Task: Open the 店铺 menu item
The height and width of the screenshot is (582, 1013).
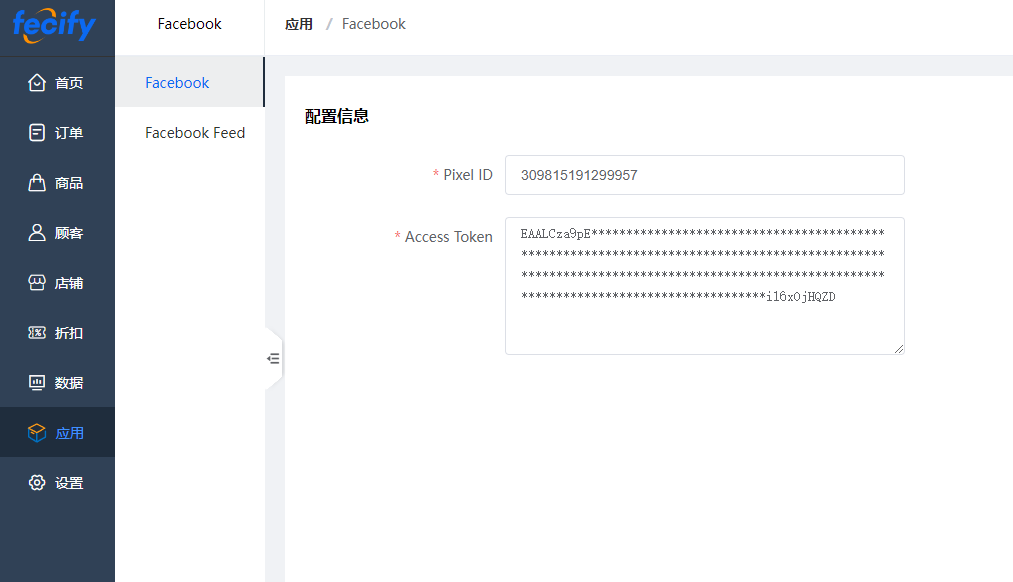Action: (57, 283)
